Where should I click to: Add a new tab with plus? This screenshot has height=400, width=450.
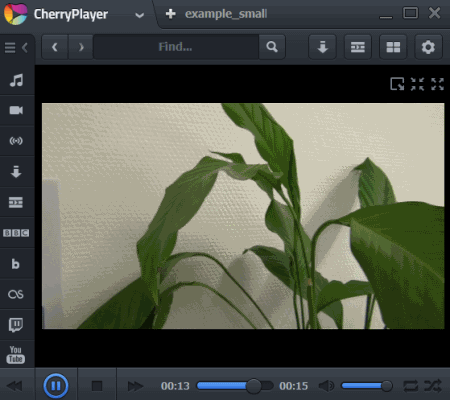171,14
